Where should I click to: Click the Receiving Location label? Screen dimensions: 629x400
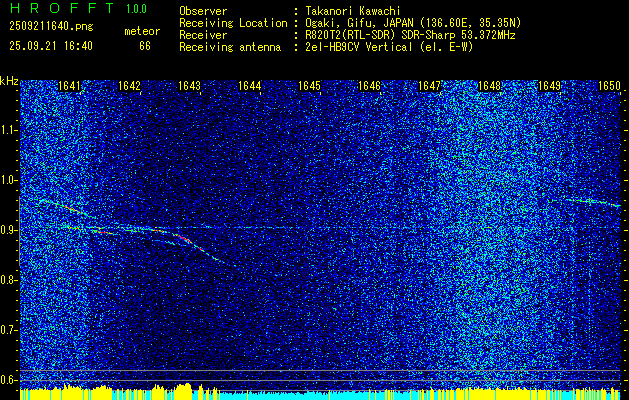coord(233,23)
